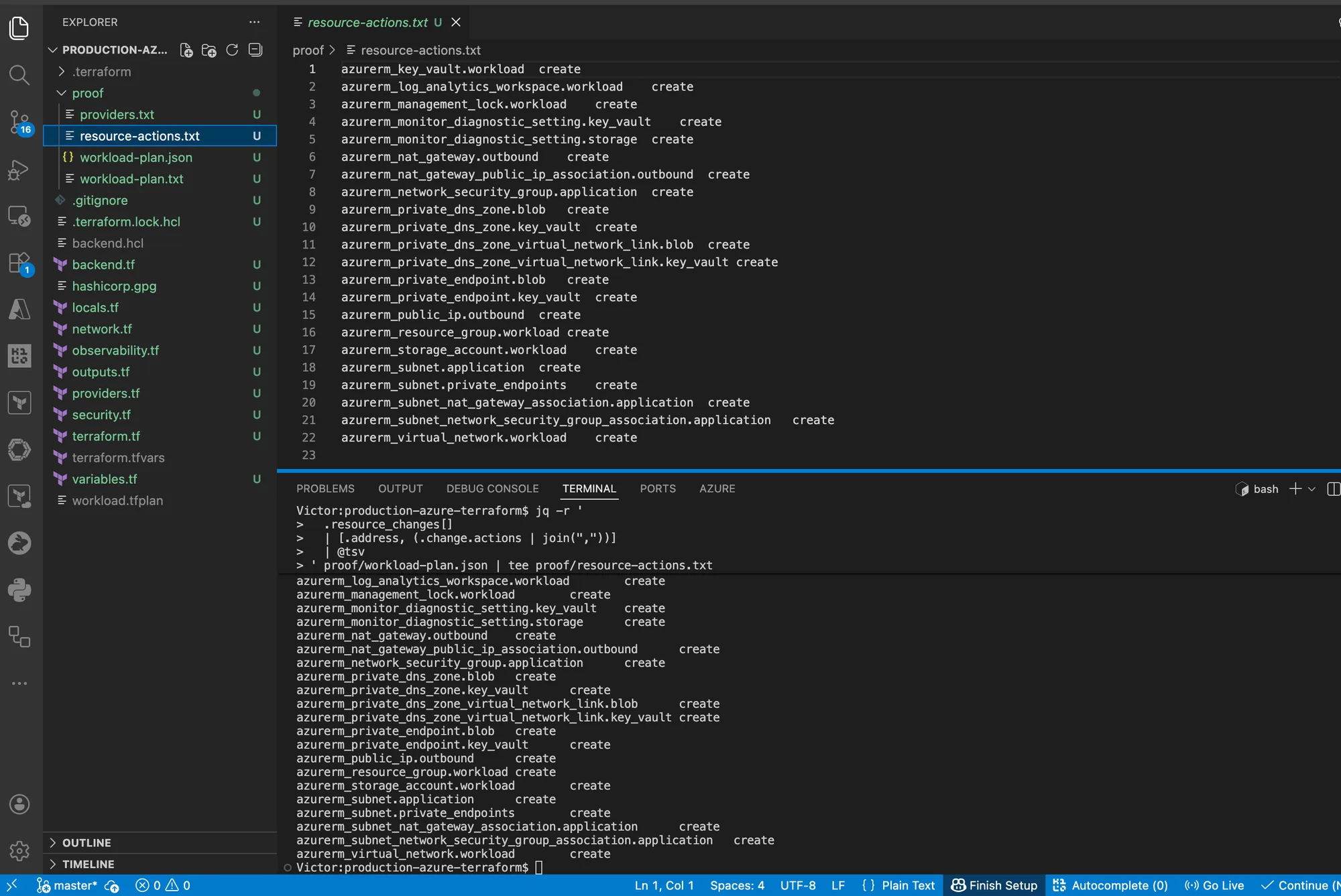Split the terminal panel
This screenshot has height=896, width=1341.
[1333, 489]
